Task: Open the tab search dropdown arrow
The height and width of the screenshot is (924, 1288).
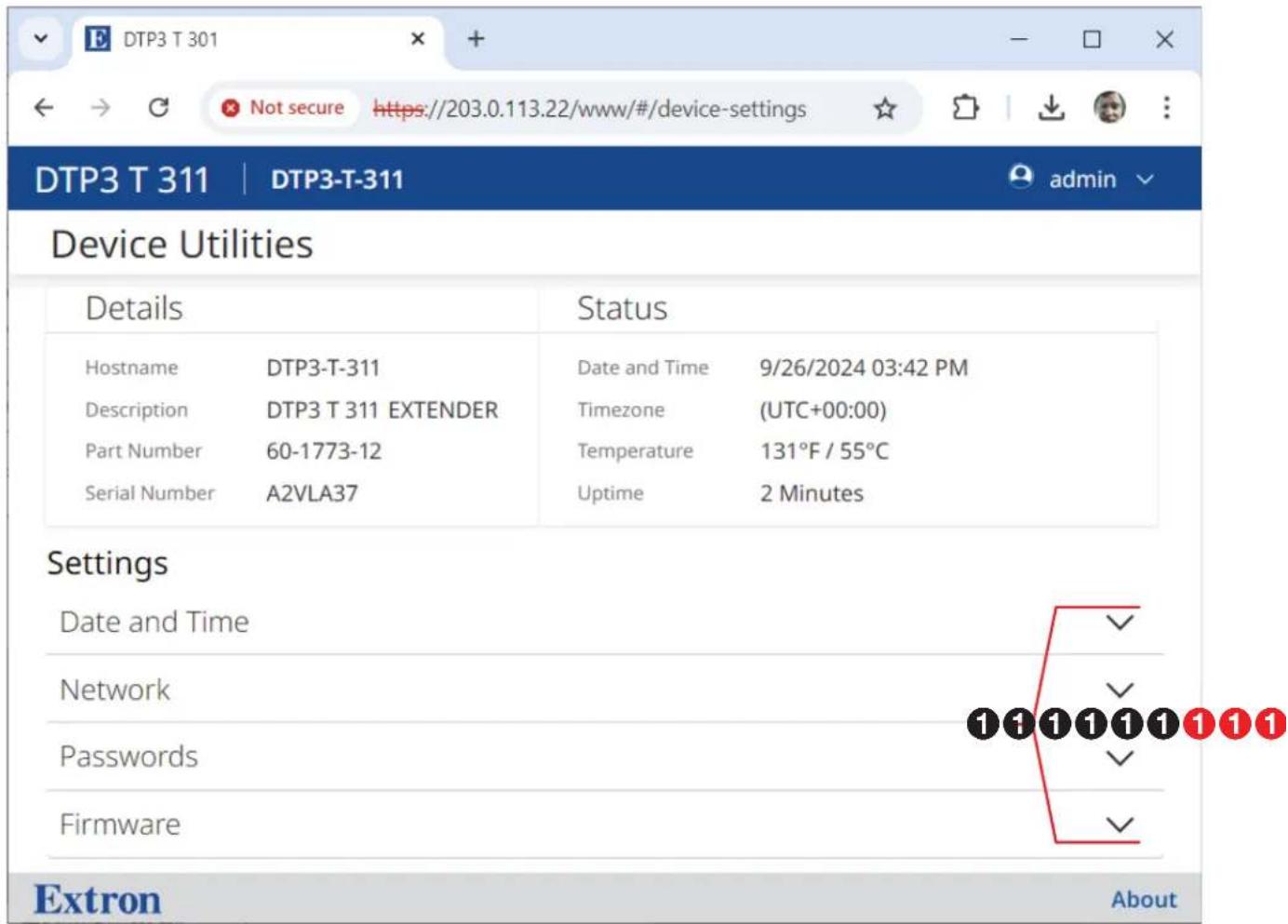Action: pyautogui.click(x=41, y=39)
